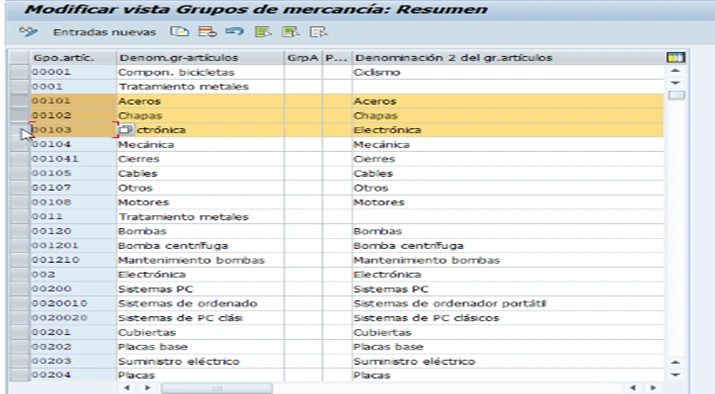Click Sistemas de PC clásicos cell
Image resolution: width=715 pixels, height=394 pixels.
pos(508,318)
